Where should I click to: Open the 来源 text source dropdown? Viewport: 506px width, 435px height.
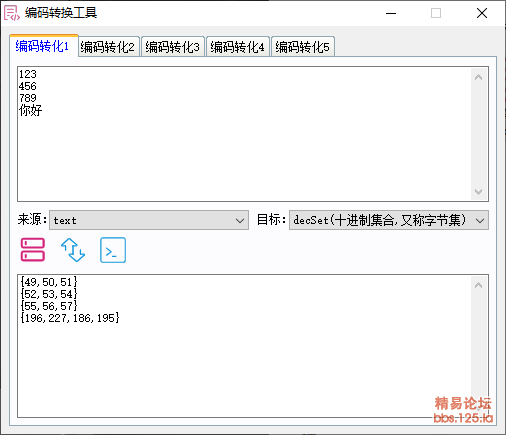point(149,220)
